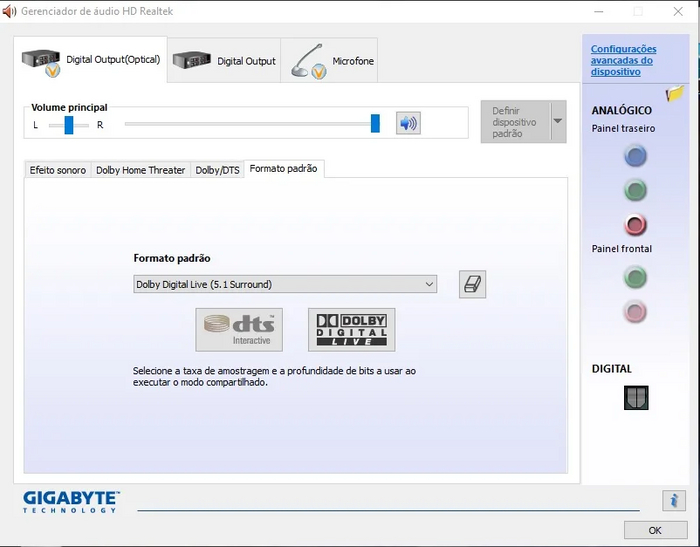Open Configurações avançadas do dispositivo link
Viewport: 700px width, 547px height.
[x=623, y=60]
